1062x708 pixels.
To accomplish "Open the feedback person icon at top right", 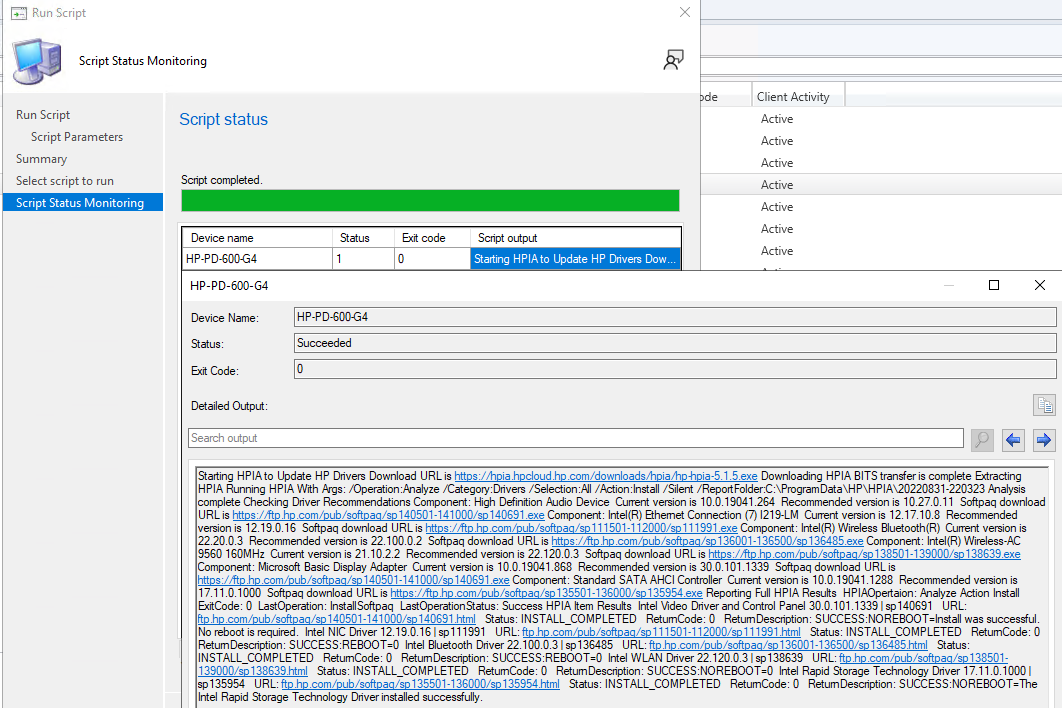I will pyautogui.click(x=673, y=60).
